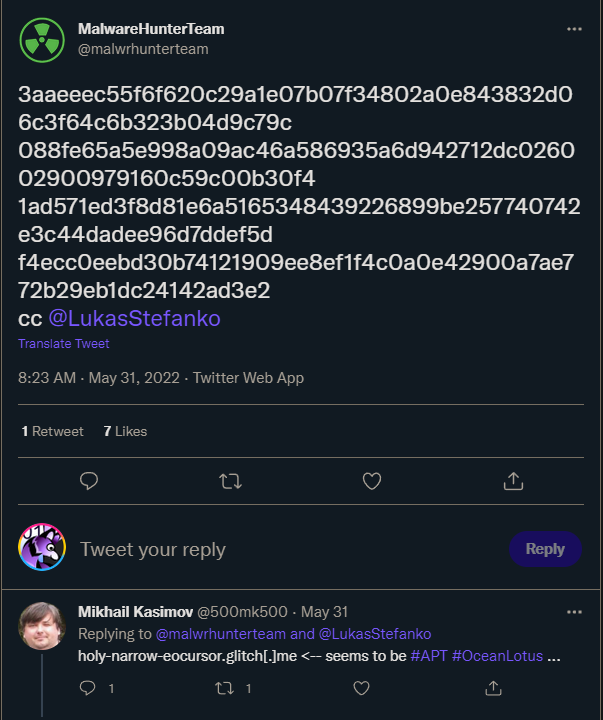This screenshot has width=603, height=720.
Task: Open Mikhail Kasimov's profile photo
Action: [x=42, y=625]
